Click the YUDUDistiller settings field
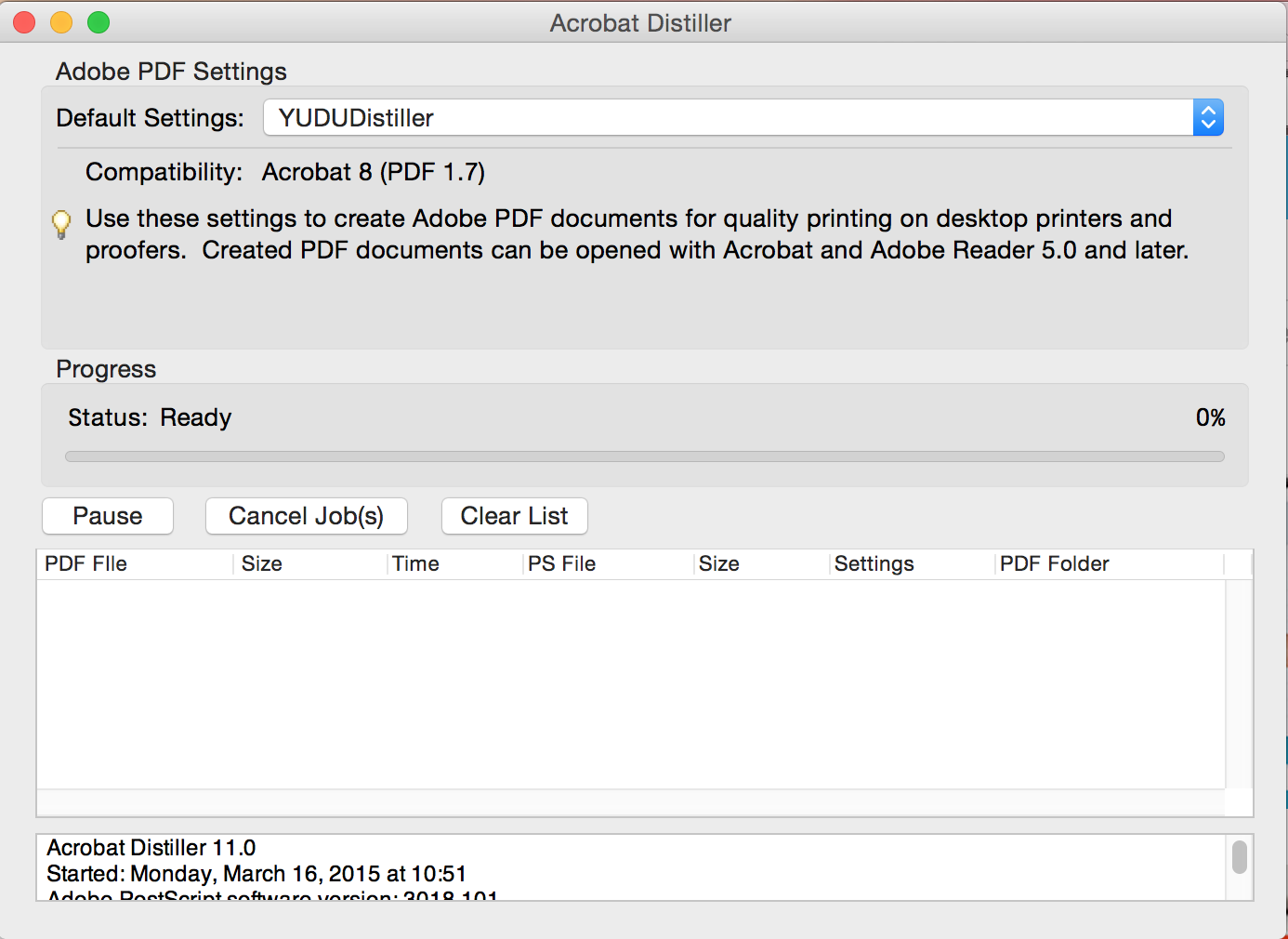The width and height of the screenshot is (1288, 939). pos(743,117)
